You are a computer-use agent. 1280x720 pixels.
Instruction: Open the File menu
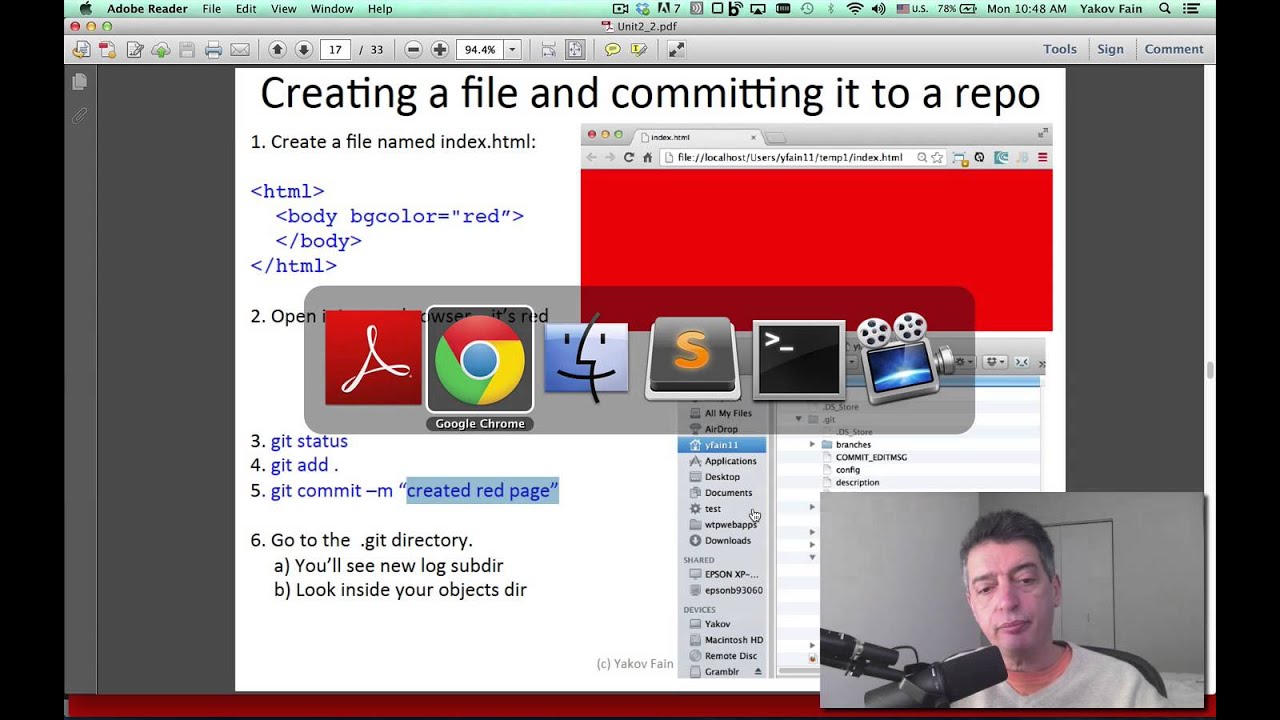coord(212,9)
